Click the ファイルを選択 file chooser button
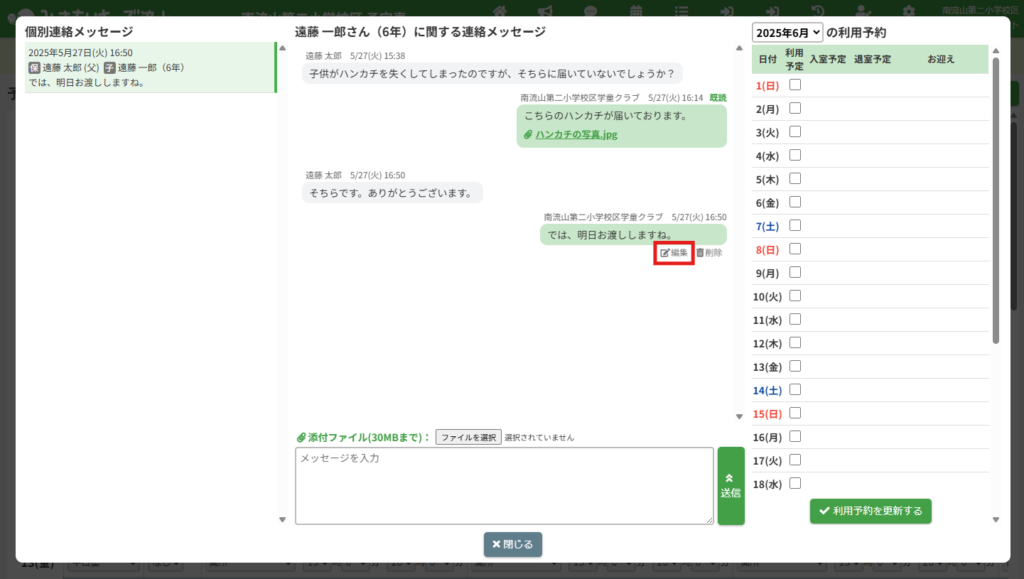 click(468, 437)
